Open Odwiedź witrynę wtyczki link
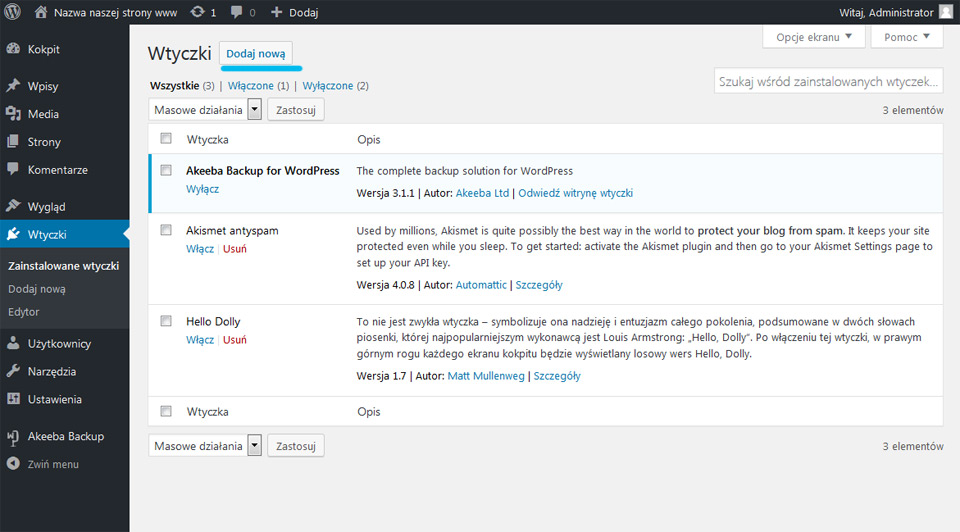Image resolution: width=960 pixels, height=532 pixels. coord(576,193)
